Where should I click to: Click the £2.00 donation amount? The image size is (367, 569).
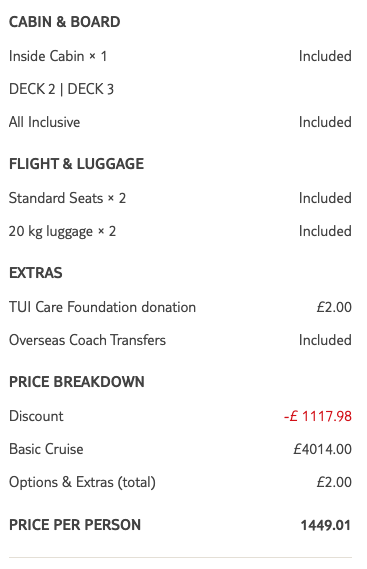tap(334, 307)
